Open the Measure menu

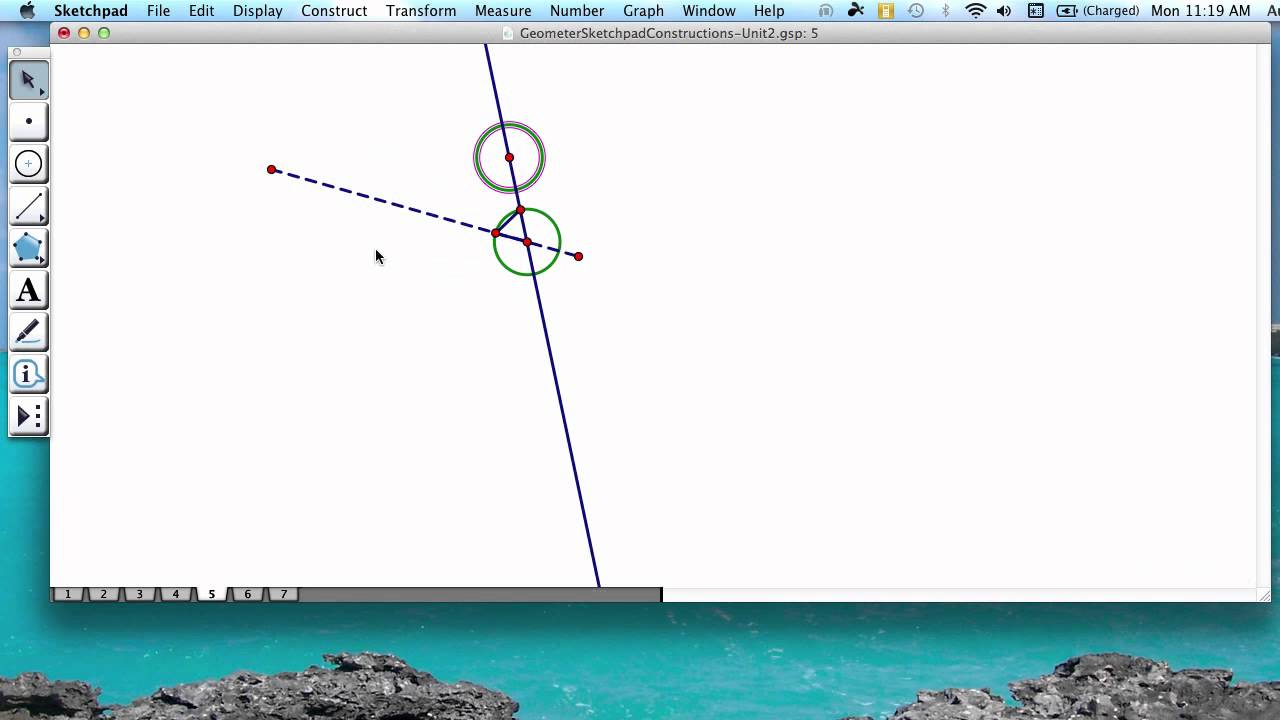[x=503, y=11]
